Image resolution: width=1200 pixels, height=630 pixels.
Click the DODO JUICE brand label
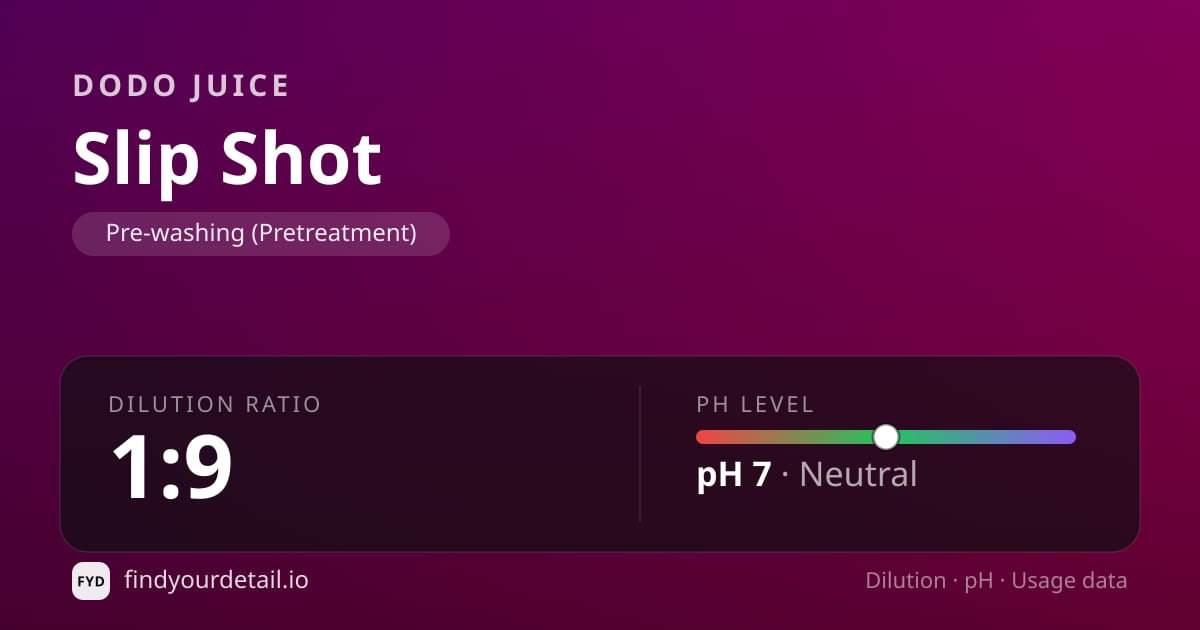pyautogui.click(x=181, y=86)
